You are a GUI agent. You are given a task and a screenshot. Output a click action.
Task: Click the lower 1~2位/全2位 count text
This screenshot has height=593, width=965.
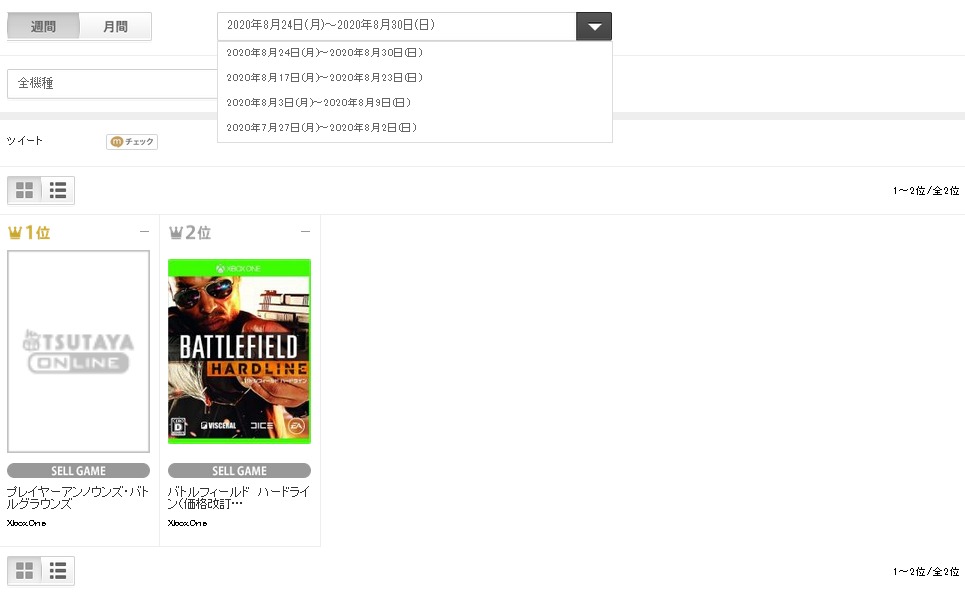pyautogui.click(x=926, y=571)
